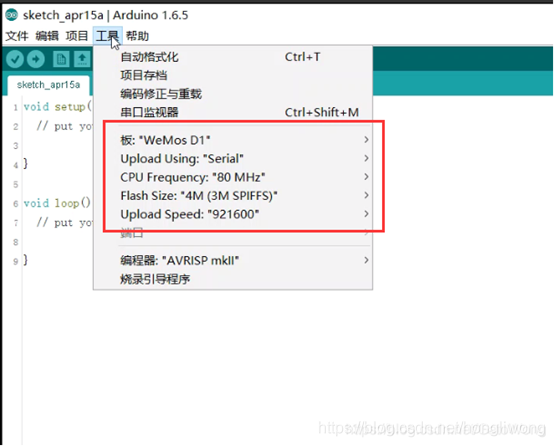
Task: Click line number 9 in the gutter
Action: [16, 261]
